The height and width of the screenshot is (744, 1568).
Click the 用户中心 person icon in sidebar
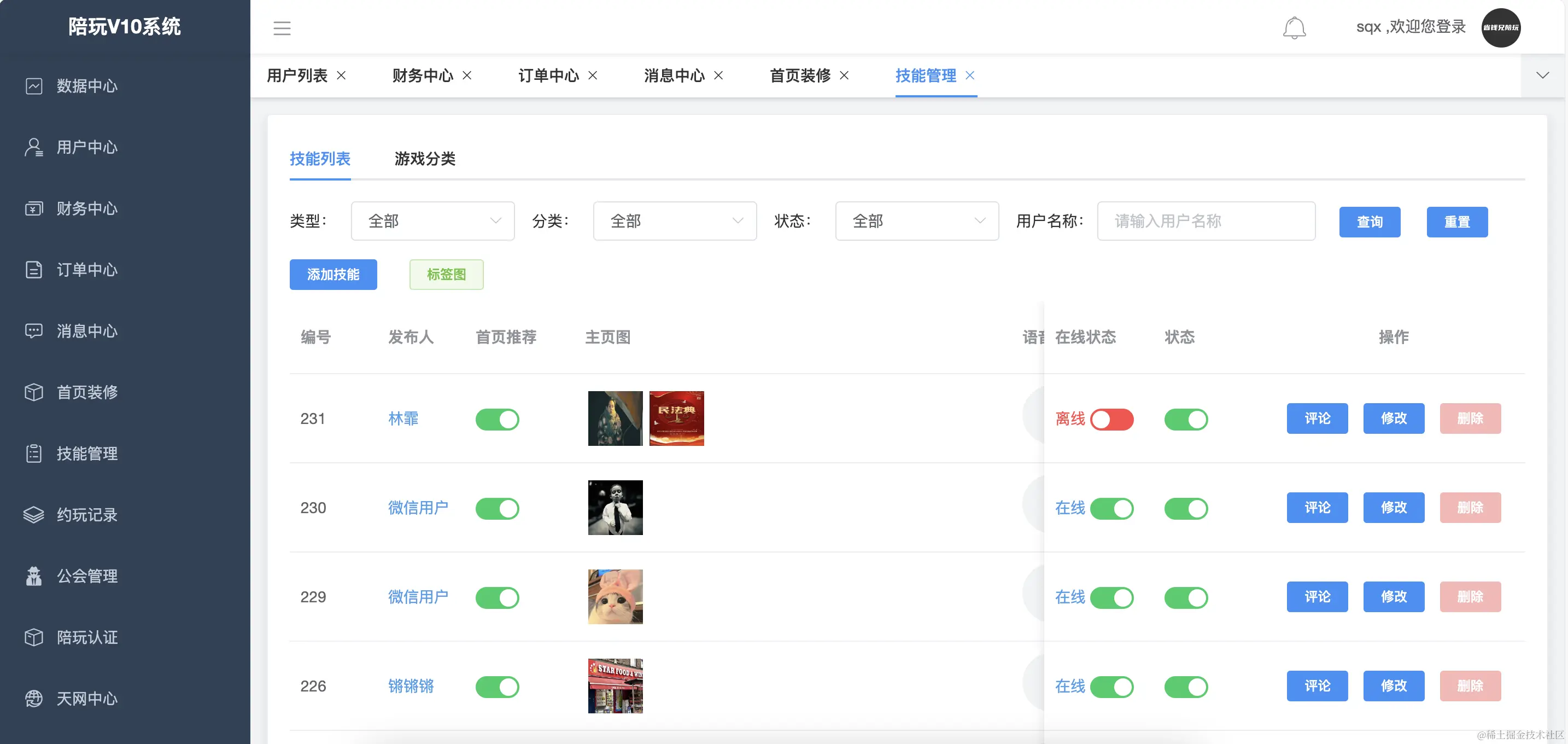click(34, 147)
